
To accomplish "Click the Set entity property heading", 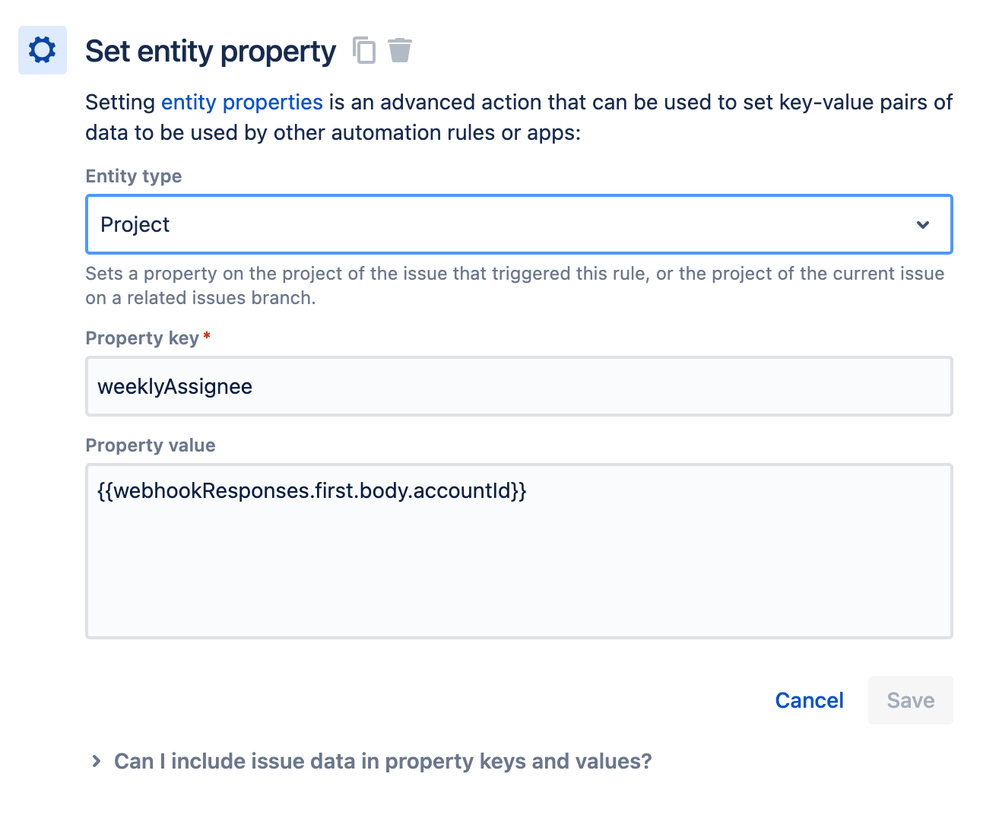I will [x=210, y=51].
